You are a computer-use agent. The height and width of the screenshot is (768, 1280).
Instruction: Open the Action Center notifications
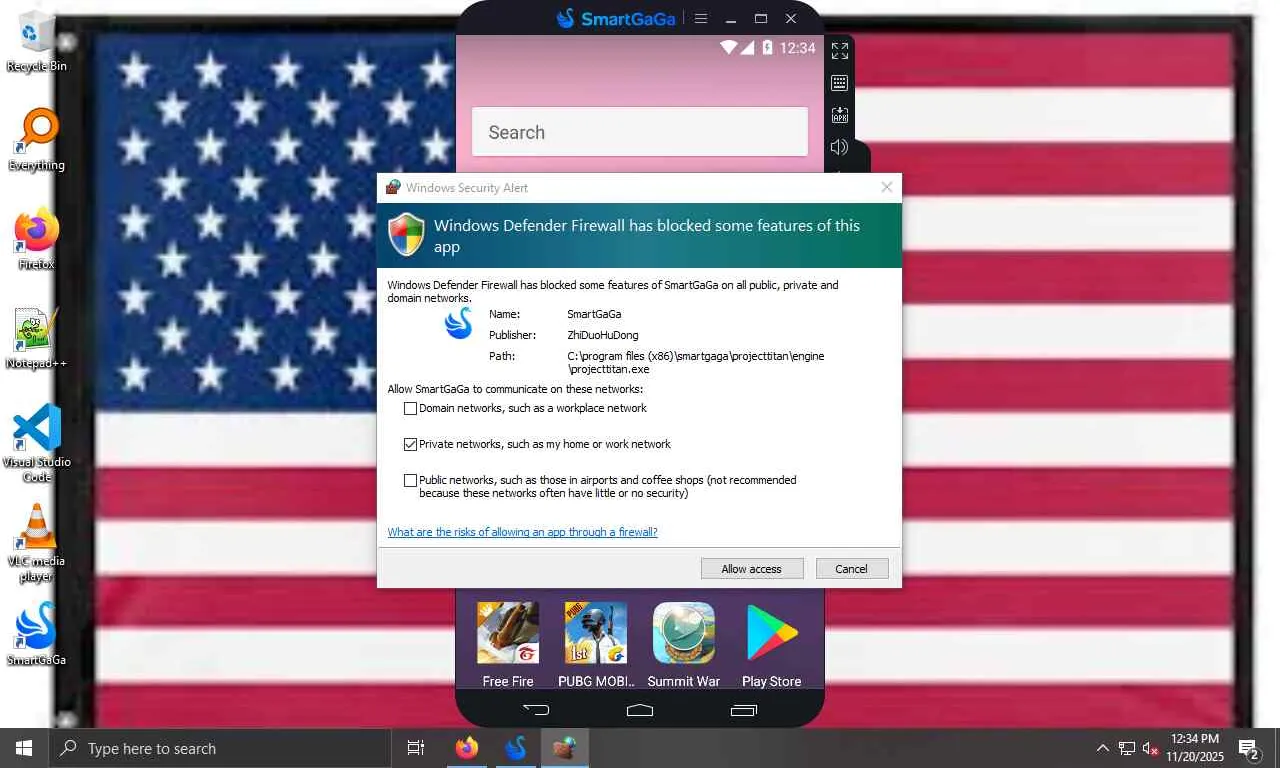coord(1249,748)
